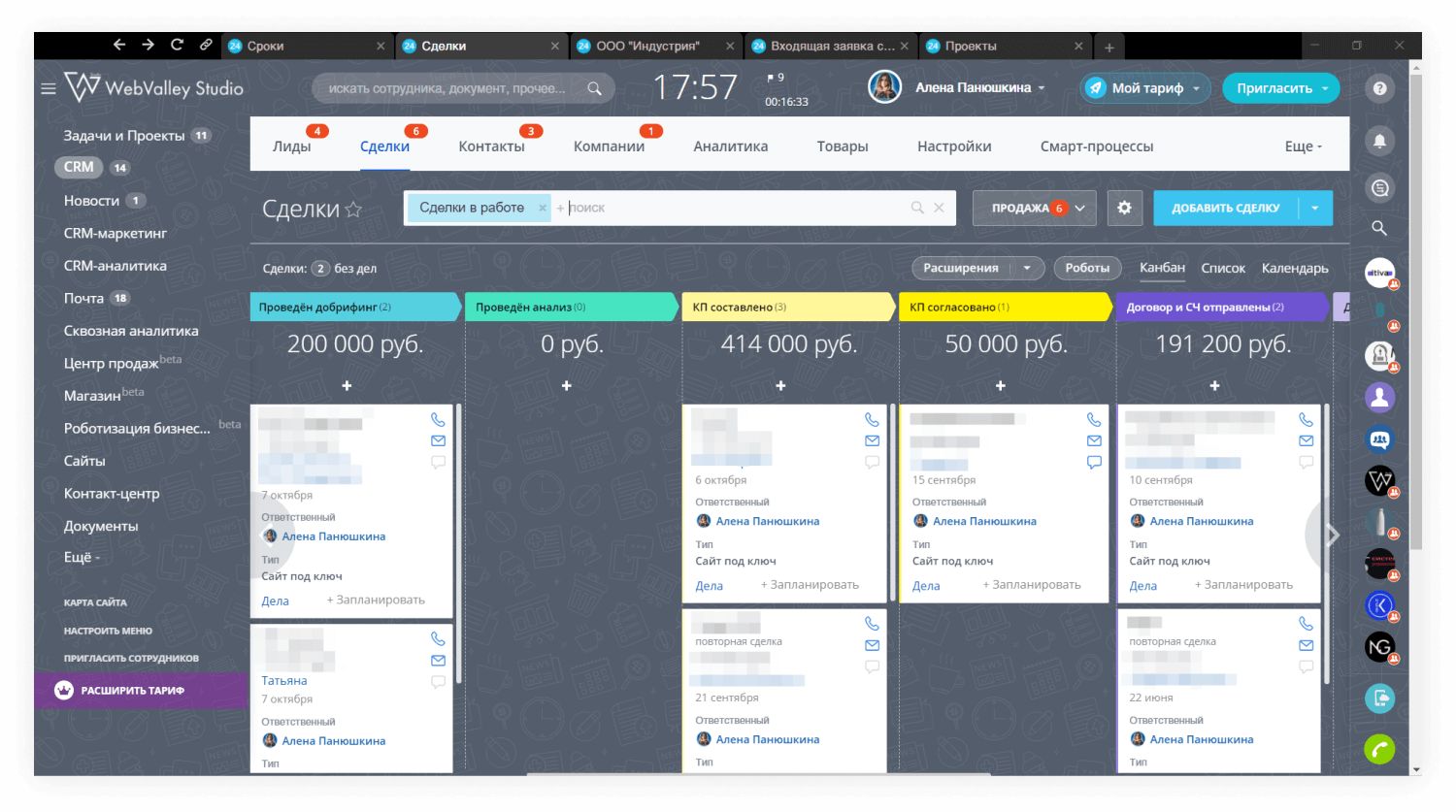Reload the page with refresh icon

[x=177, y=45]
